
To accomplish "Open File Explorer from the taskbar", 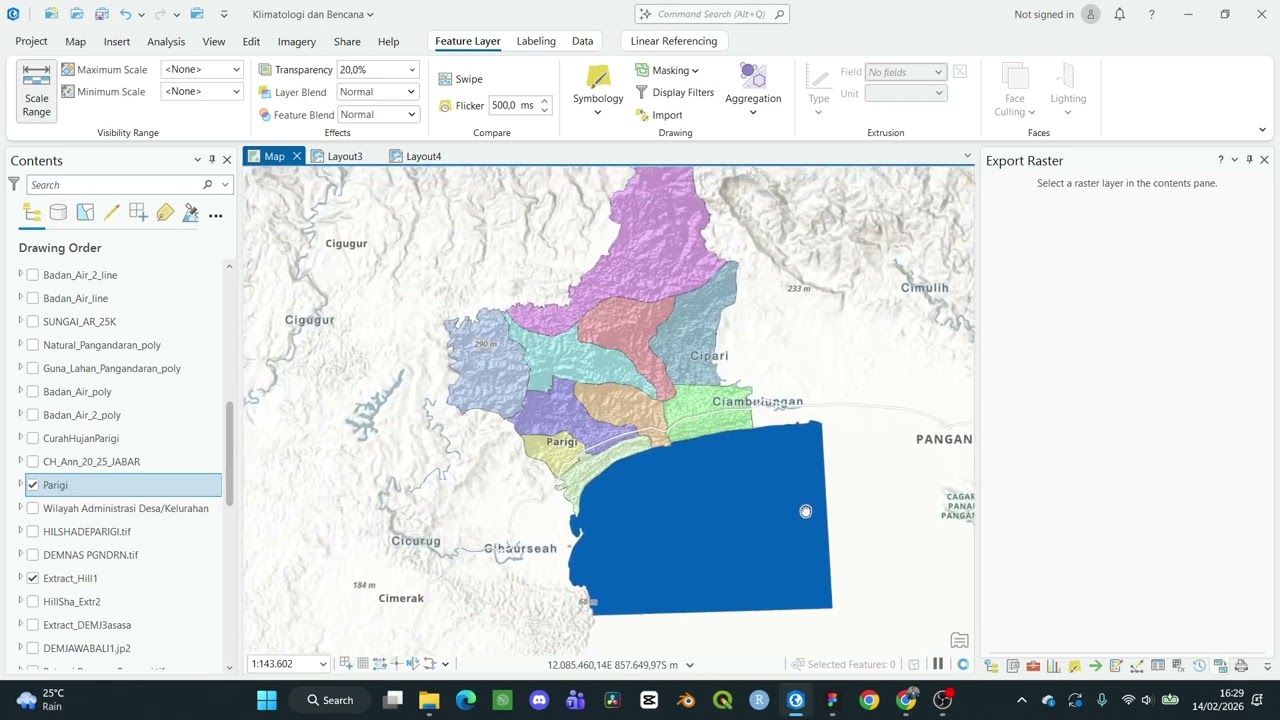I will [429, 700].
